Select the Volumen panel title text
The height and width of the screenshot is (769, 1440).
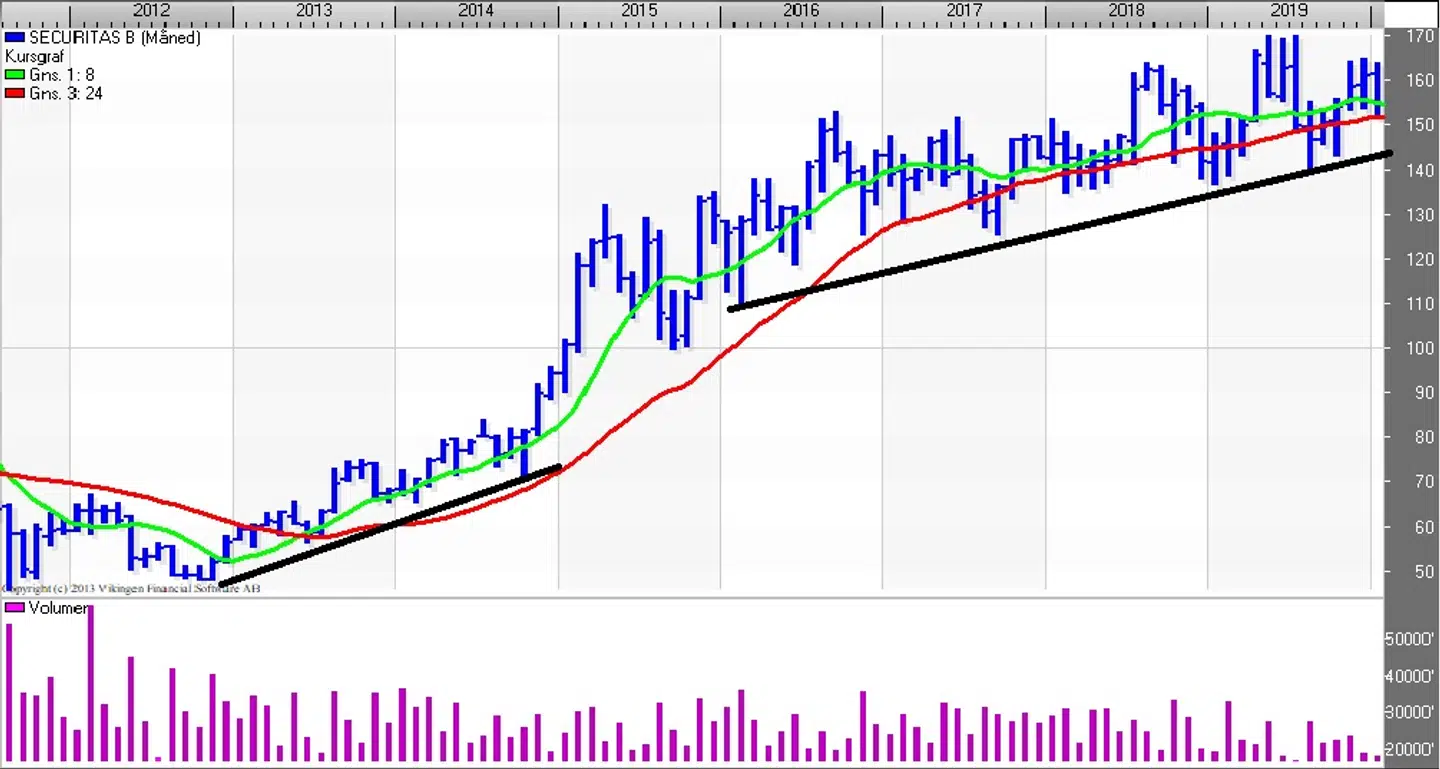click(58, 608)
